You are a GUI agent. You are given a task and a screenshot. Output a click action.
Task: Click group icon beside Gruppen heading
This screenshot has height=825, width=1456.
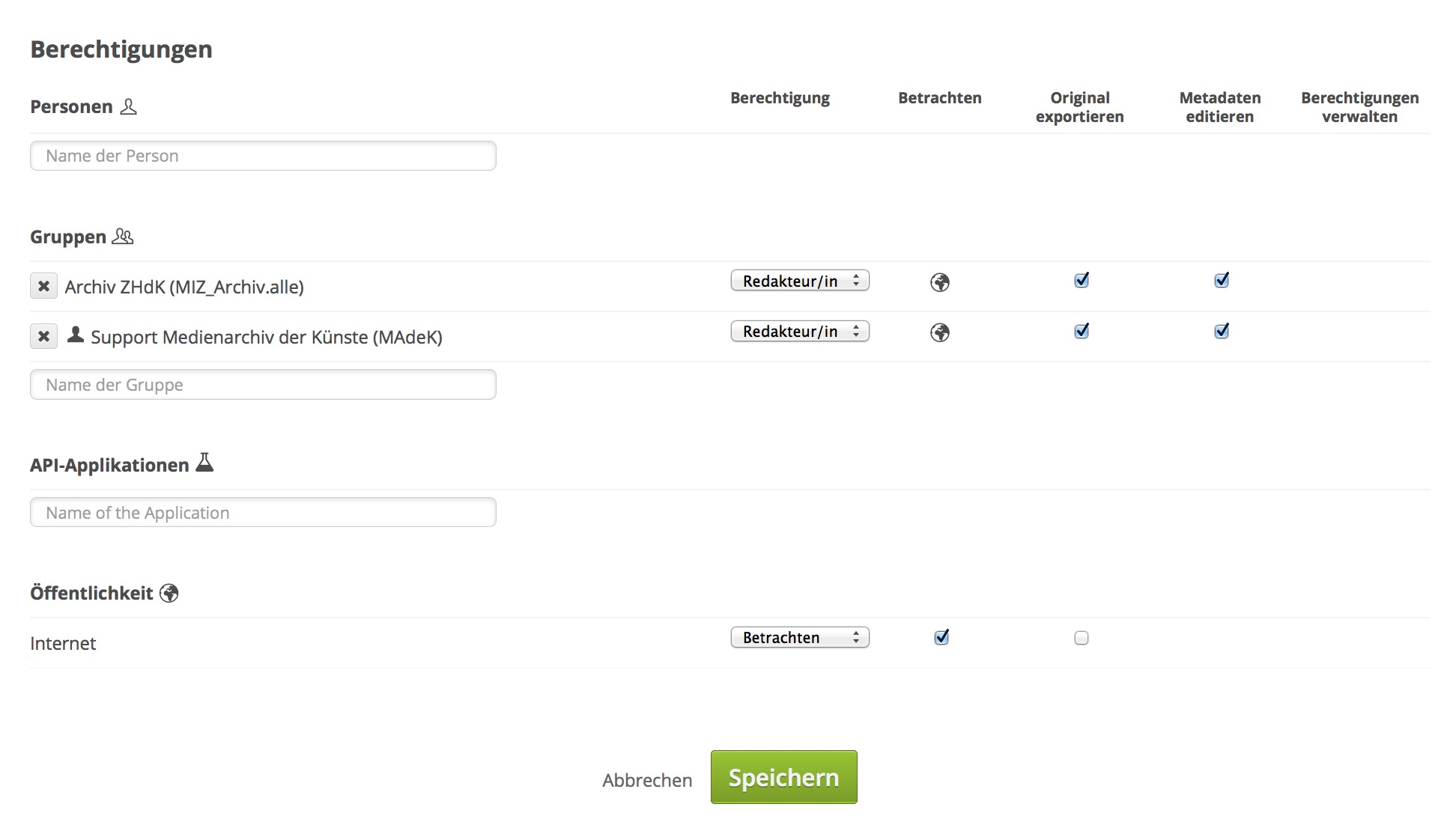(x=122, y=237)
